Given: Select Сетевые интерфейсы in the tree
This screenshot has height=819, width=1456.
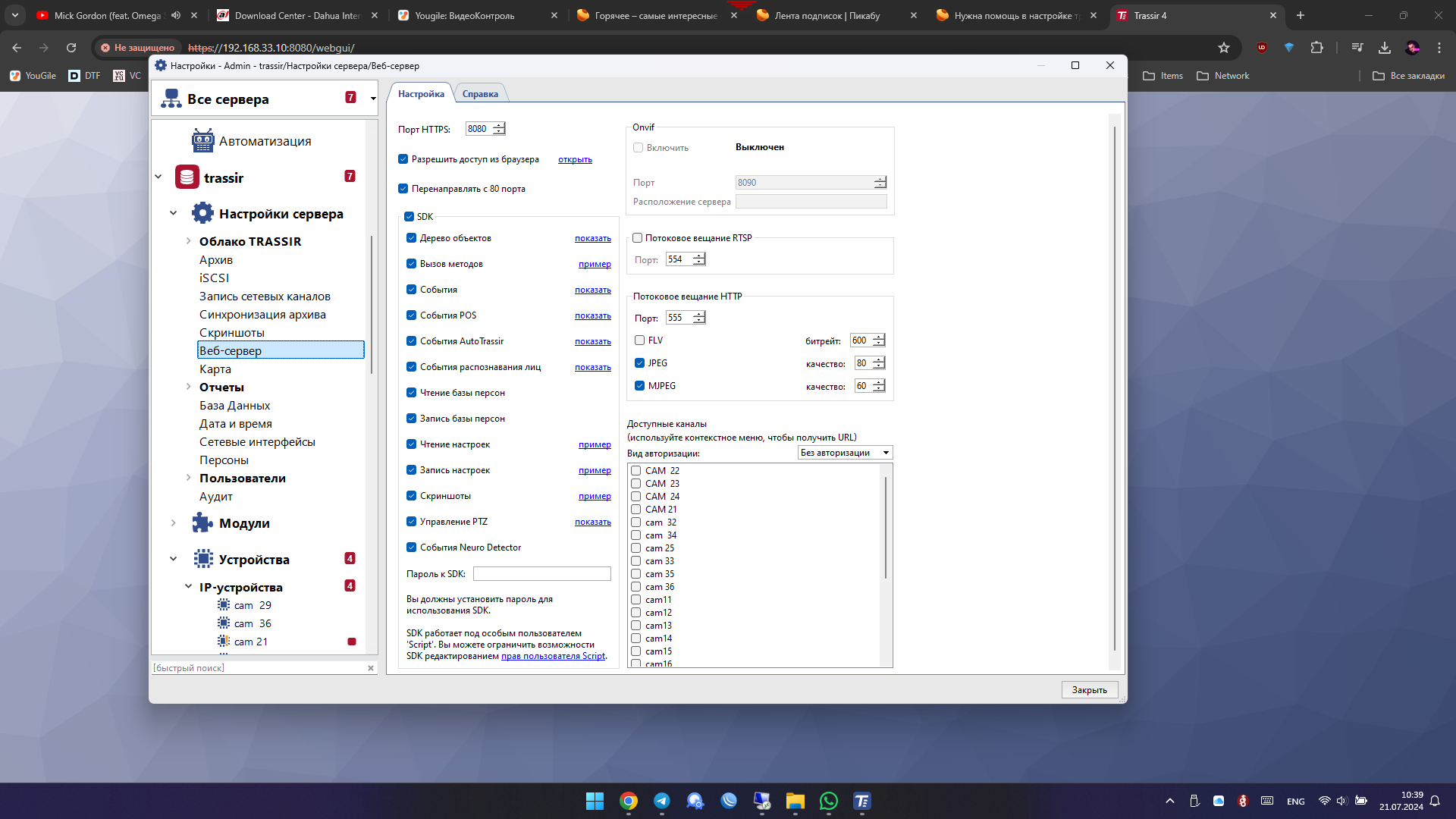Looking at the screenshot, I should 257,442.
